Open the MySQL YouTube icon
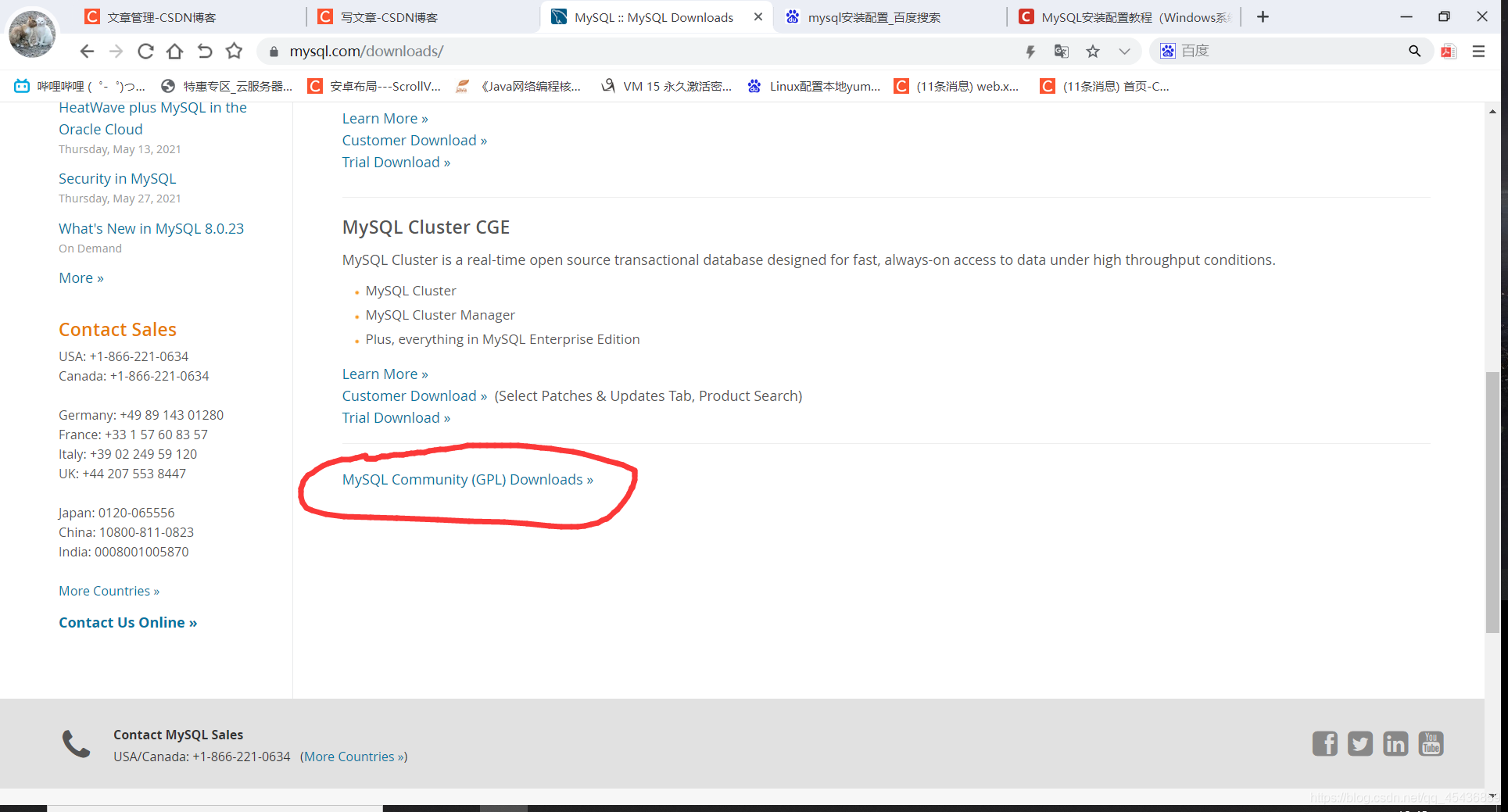This screenshot has width=1508, height=812. (x=1431, y=744)
